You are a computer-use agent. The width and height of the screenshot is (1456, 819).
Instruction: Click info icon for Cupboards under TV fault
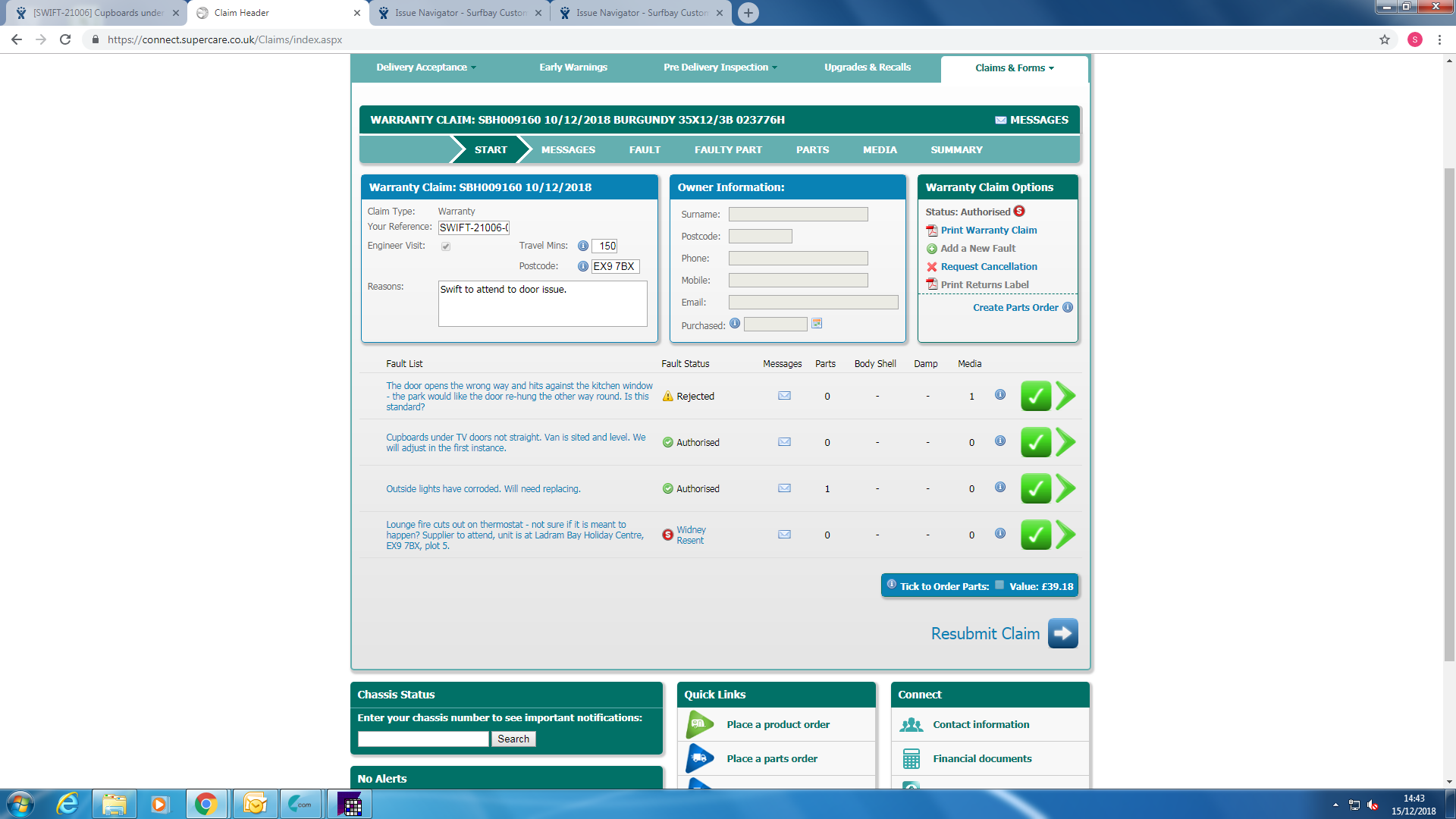pyautogui.click(x=1000, y=441)
